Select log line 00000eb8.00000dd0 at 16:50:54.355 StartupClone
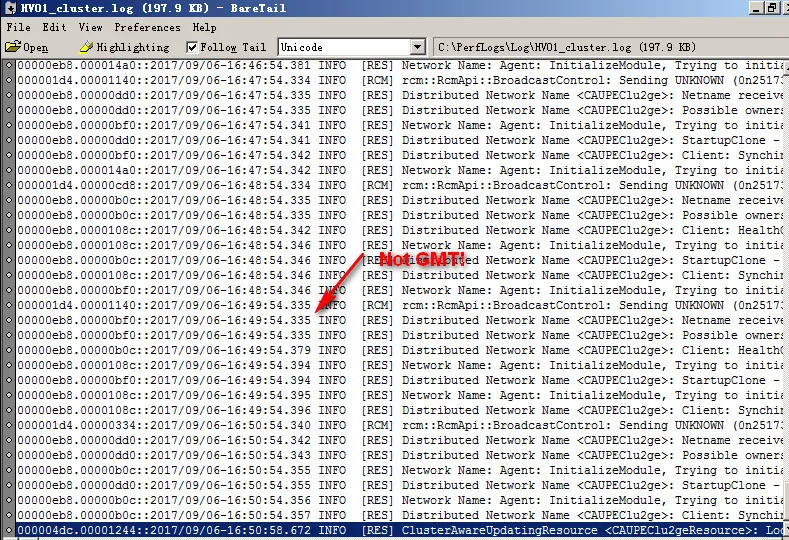This screenshot has height=540, width=789. pos(400,485)
